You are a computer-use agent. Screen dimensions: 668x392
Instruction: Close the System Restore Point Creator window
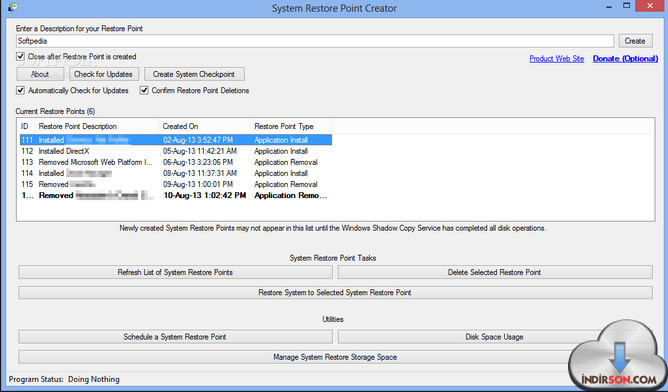point(651,6)
